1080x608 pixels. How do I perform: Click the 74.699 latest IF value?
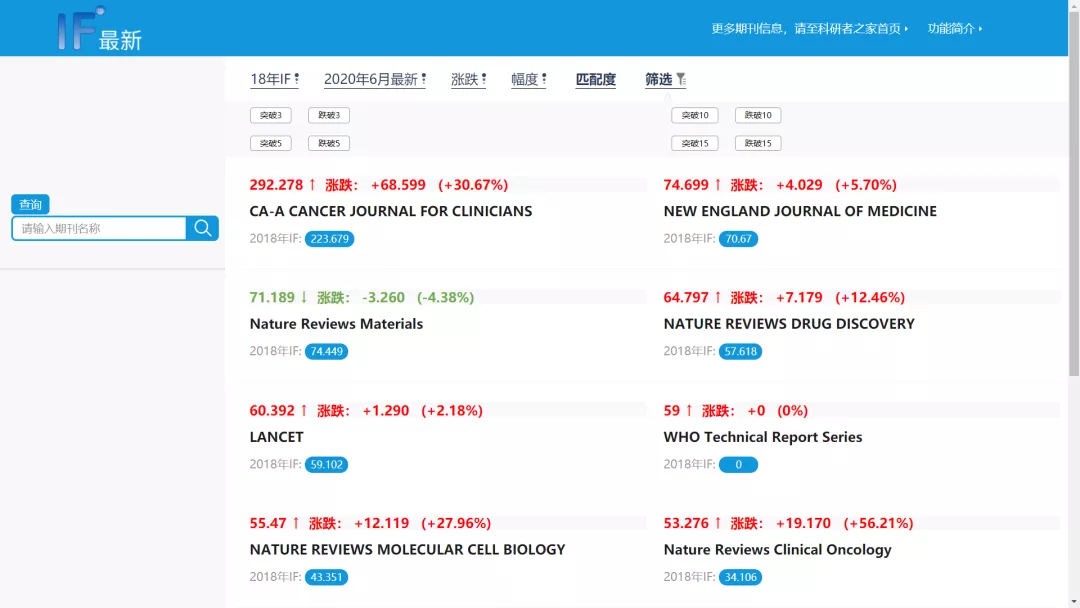tap(686, 185)
